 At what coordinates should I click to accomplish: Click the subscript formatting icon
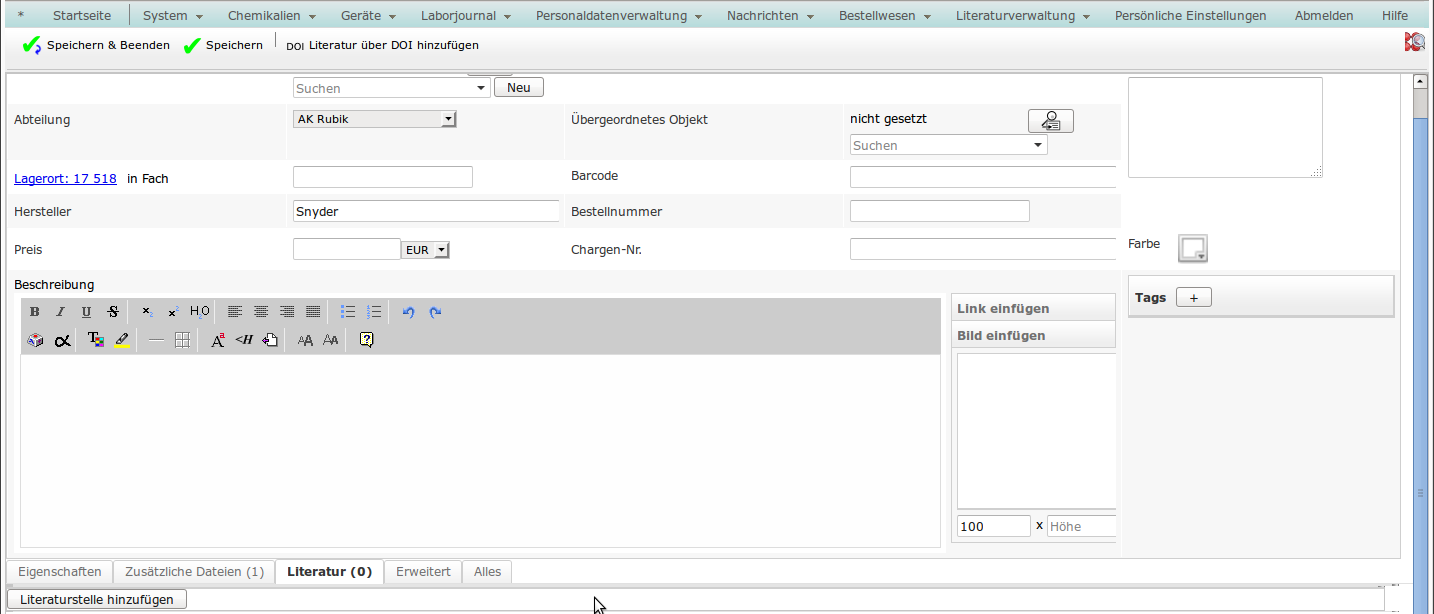click(x=147, y=312)
